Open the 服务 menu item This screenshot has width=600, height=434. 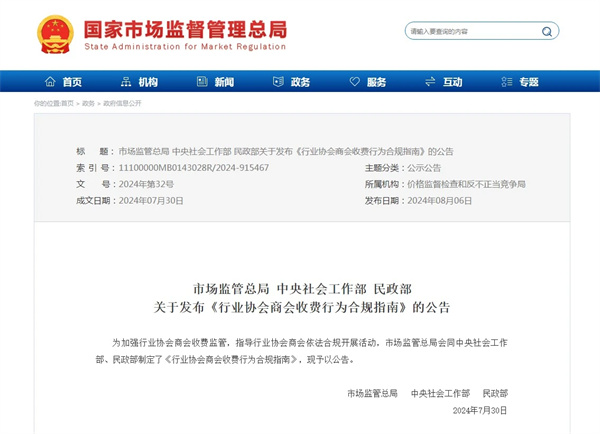(x=376, y=82)
